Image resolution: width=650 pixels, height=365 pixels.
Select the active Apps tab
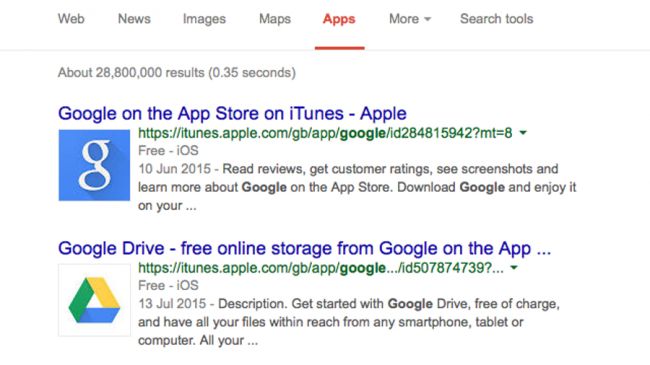click(x=339, y=19)
